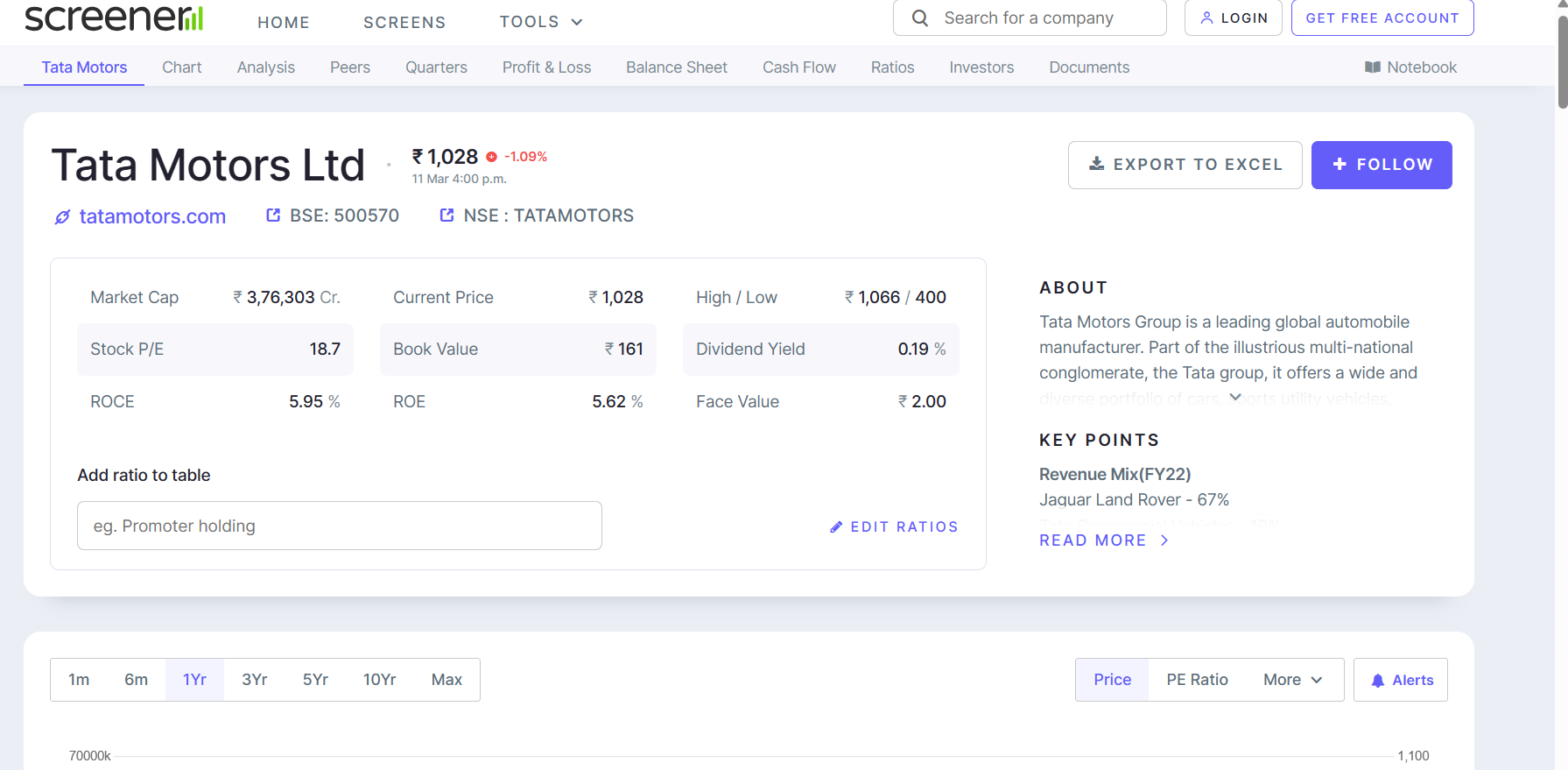The height and width of the screenshot is (770, 1568).
Task: Select the 5Yr chart period
Action: 315,680
